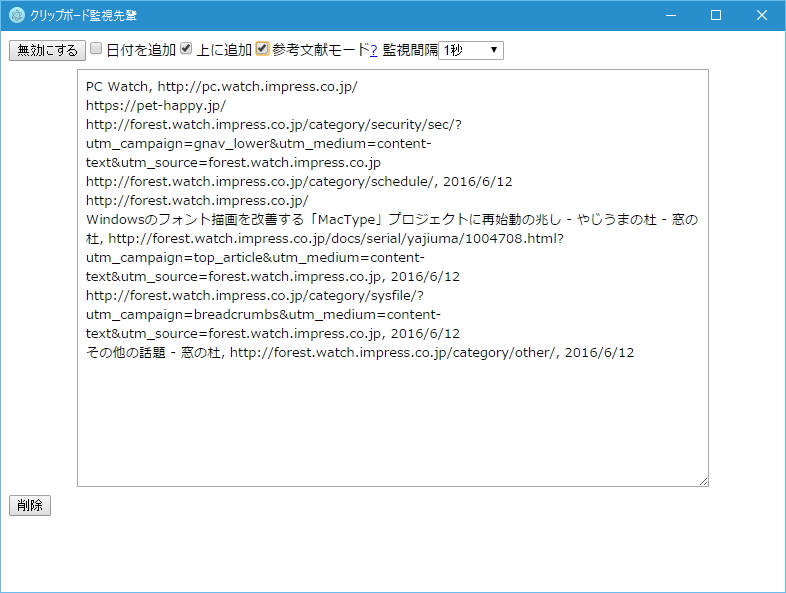
Task: Click the 削除 button
Action: coord(30,505)
